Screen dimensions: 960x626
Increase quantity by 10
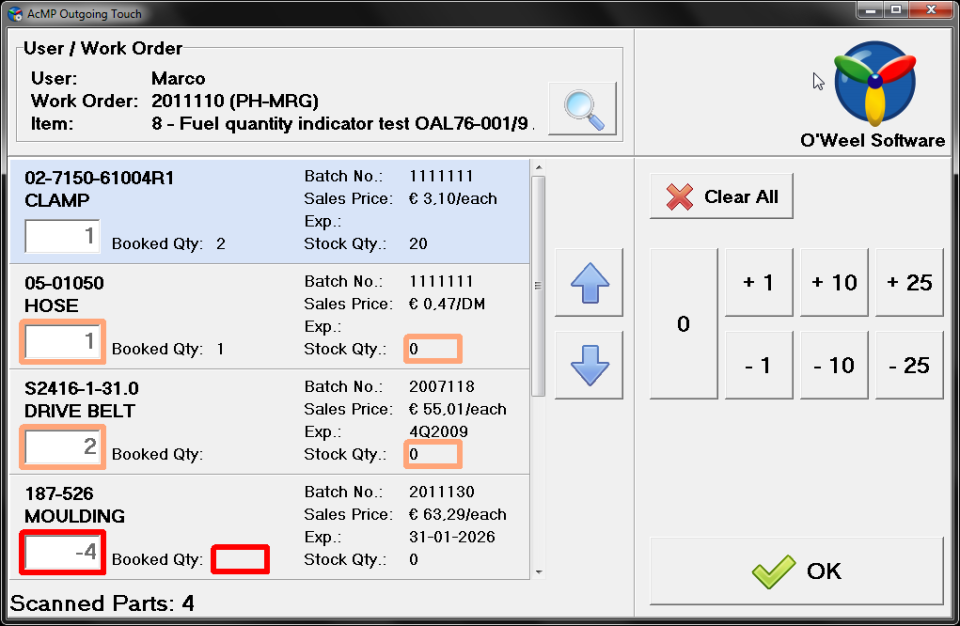click(x=833, y=282)
